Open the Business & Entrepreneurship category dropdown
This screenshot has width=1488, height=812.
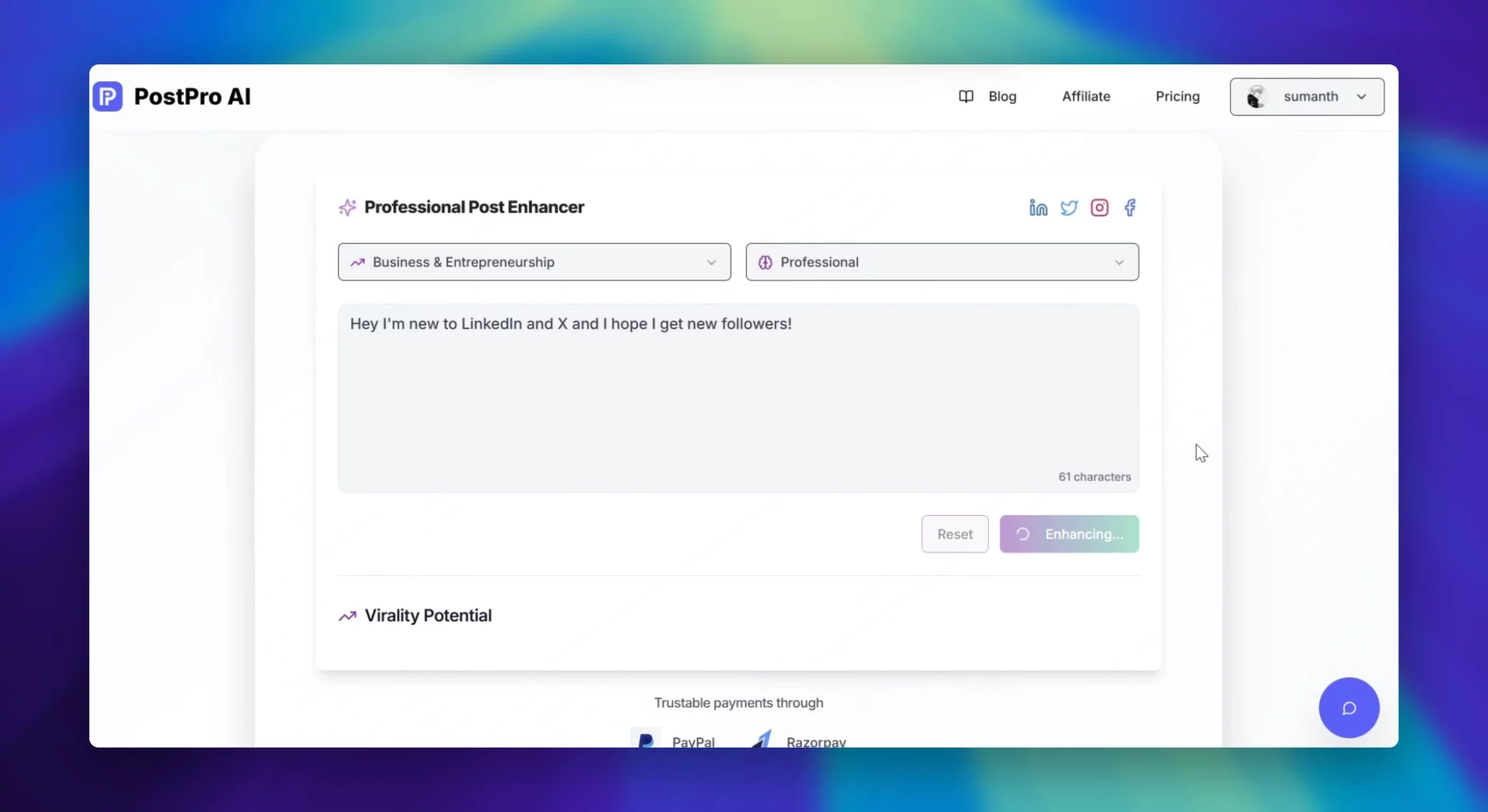(x=534, y=262)
